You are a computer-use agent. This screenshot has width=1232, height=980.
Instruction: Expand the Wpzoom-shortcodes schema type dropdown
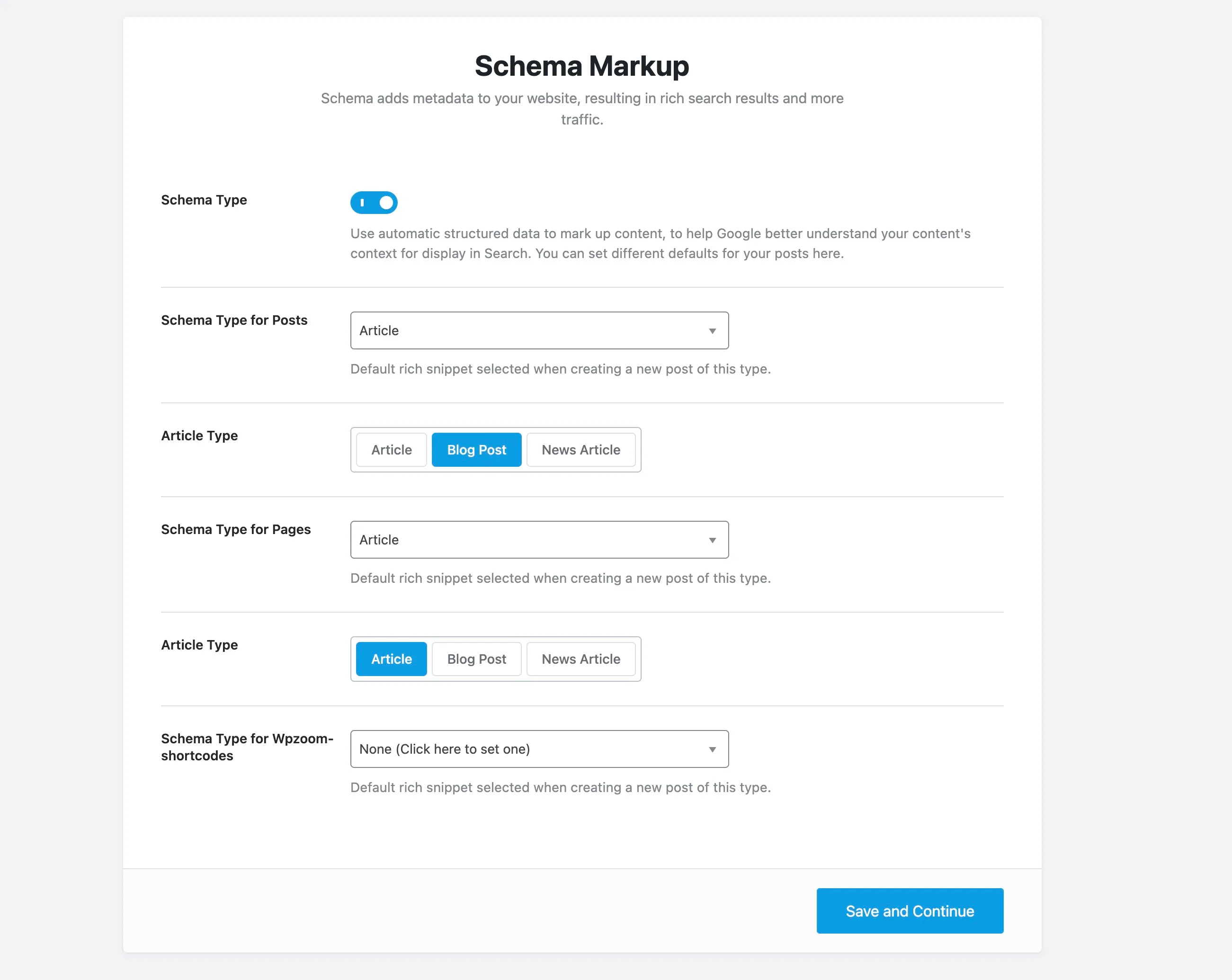538,748
